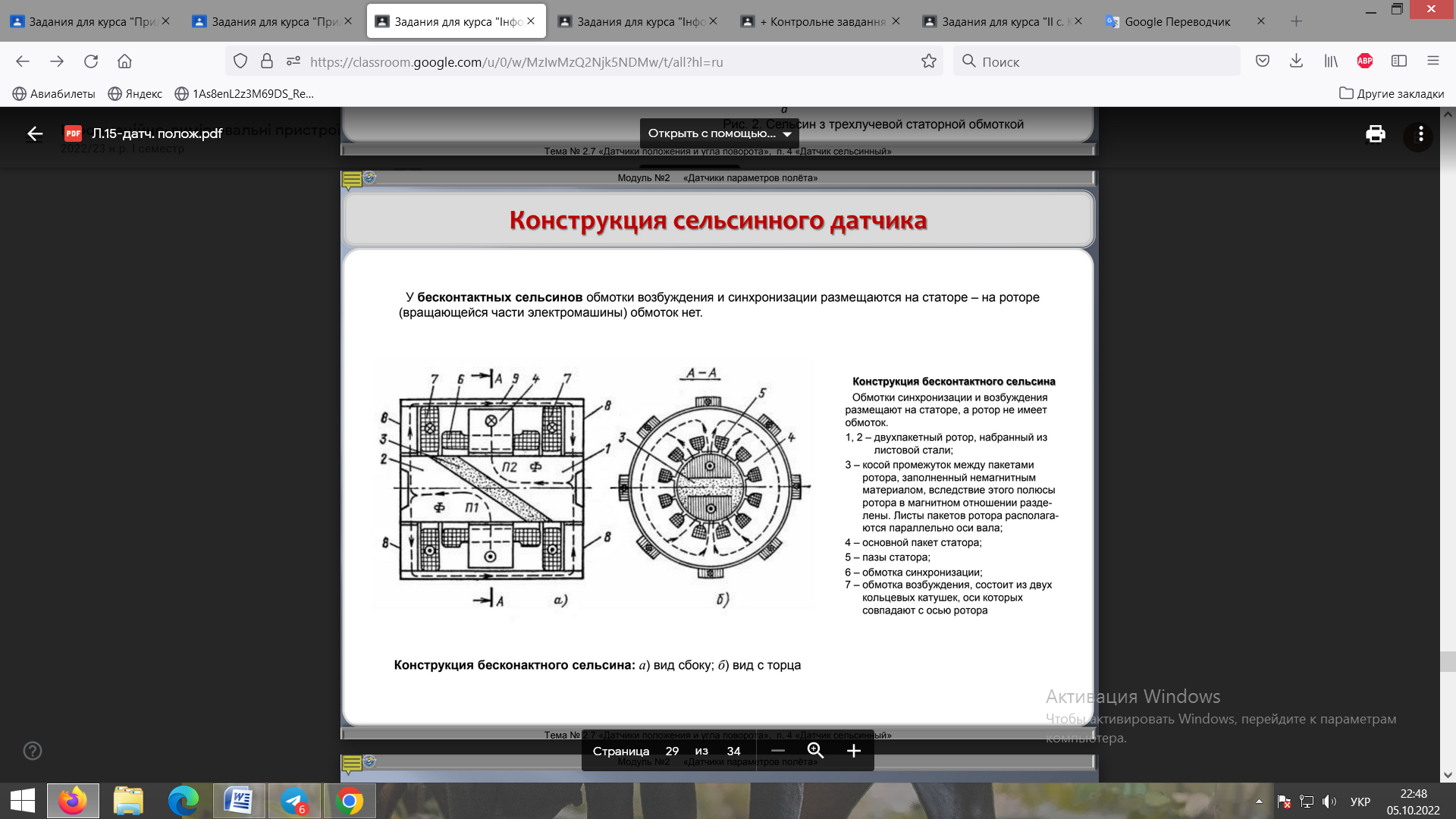
Task: Open the site permissions icon in the address bar
Action: tap(293, 61)
